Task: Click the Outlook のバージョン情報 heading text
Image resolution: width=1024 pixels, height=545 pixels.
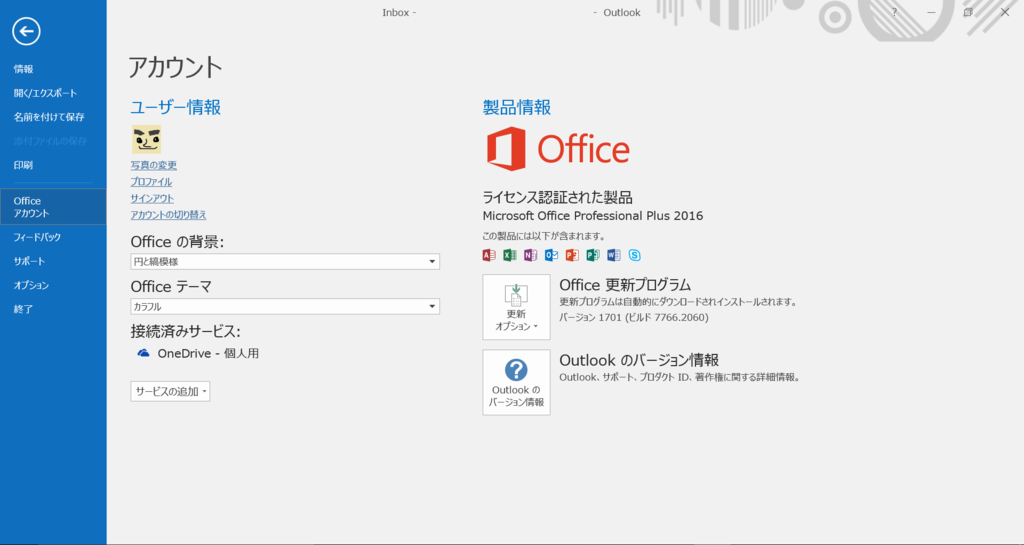Action: coord(639,360)
